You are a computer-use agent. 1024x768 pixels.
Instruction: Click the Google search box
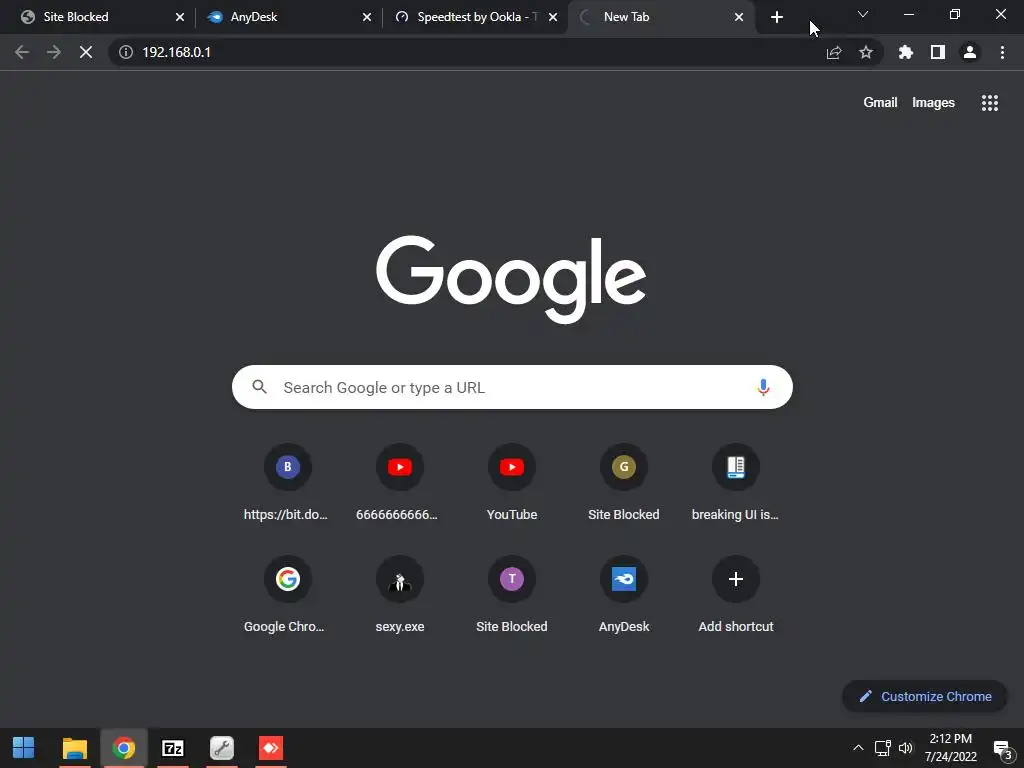coord(512,387)
